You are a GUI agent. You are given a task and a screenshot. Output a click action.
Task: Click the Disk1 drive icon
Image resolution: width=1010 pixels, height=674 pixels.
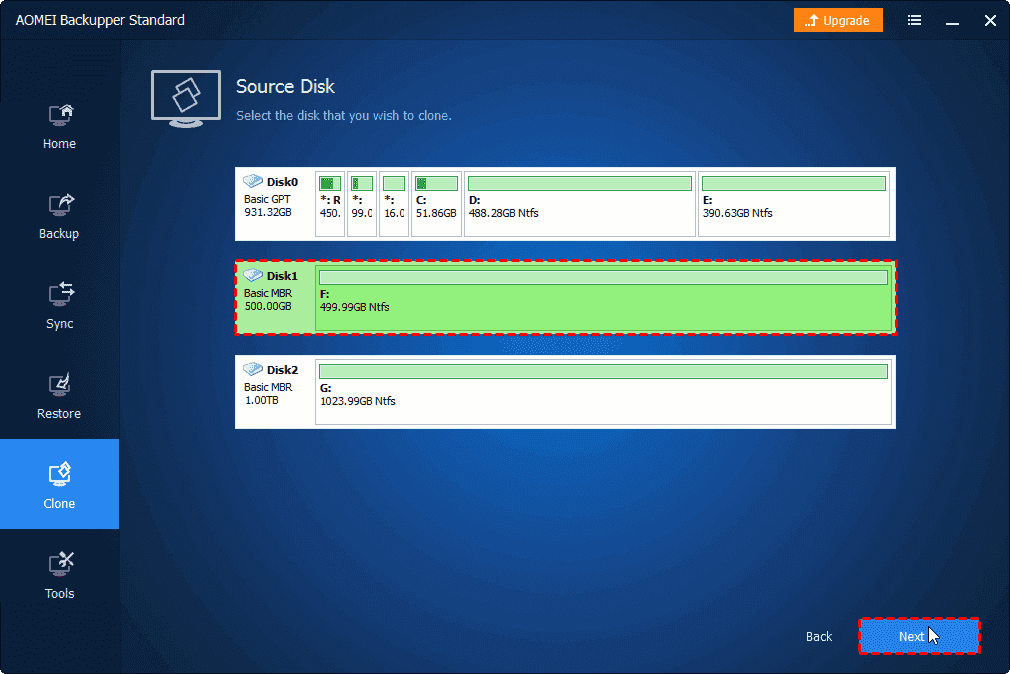pos(252,275)
